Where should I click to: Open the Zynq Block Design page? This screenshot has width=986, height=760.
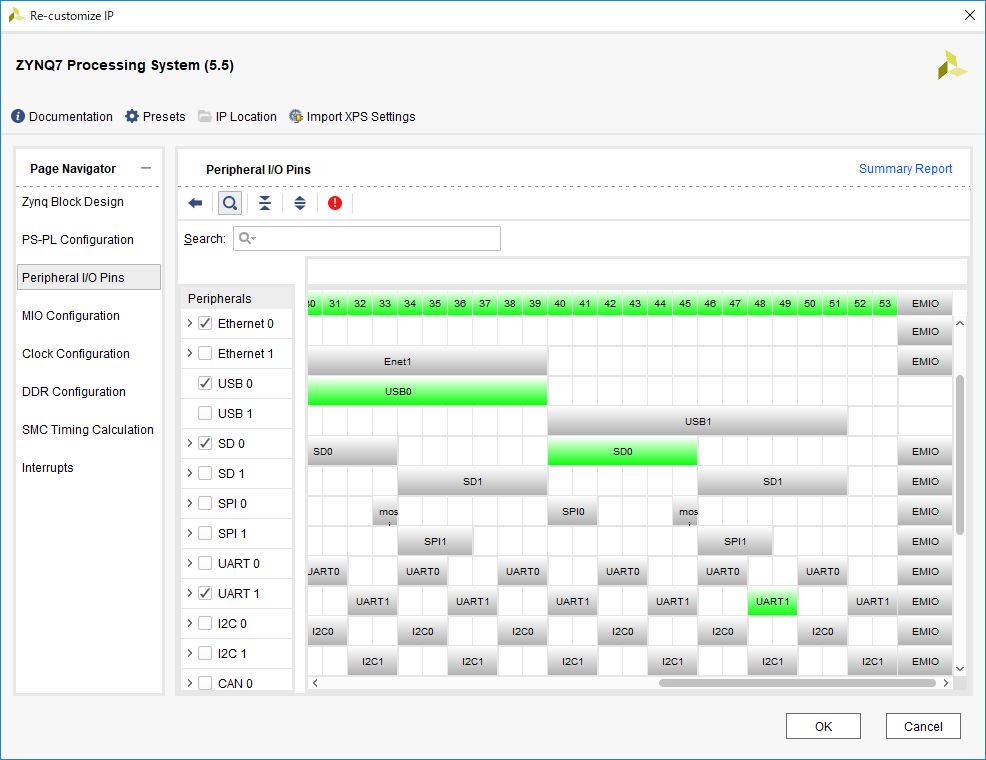(x=73, y=202)
